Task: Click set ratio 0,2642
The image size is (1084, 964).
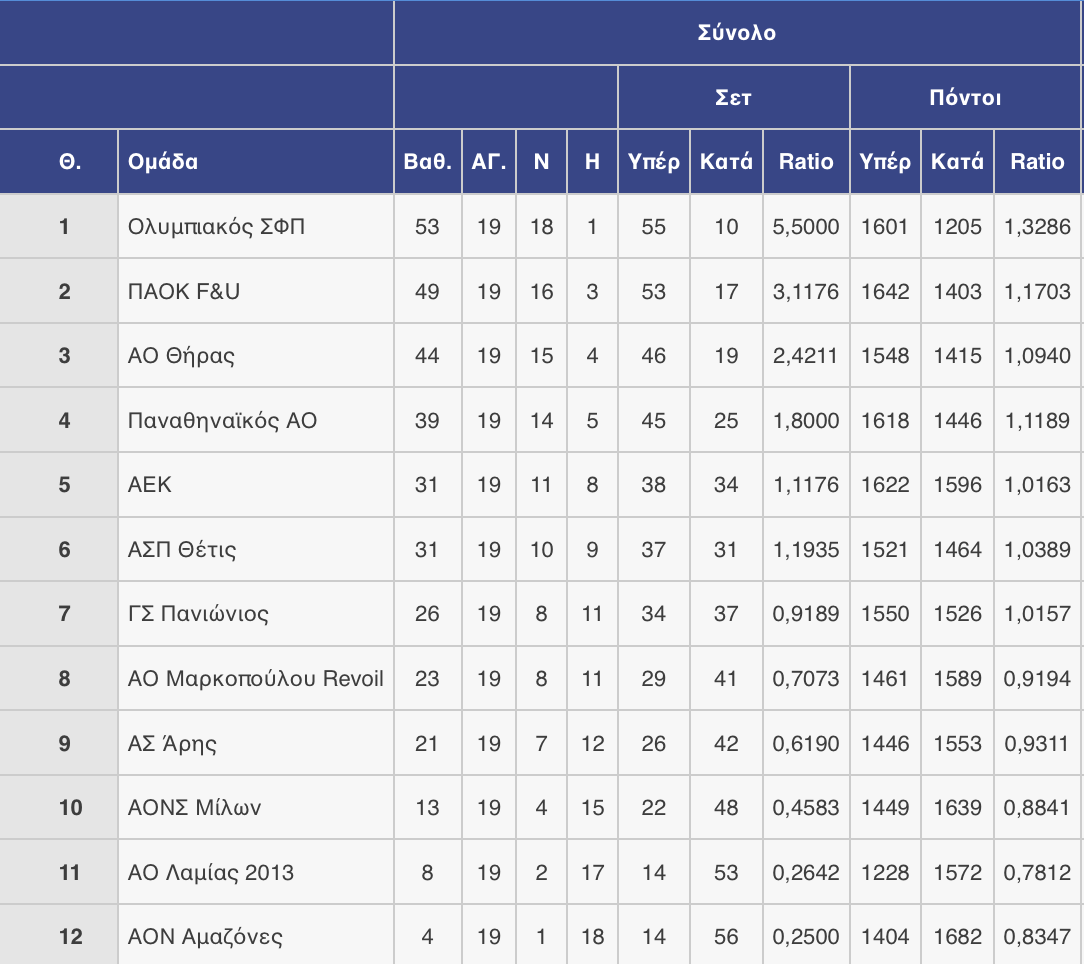Action: click(806, 873)
